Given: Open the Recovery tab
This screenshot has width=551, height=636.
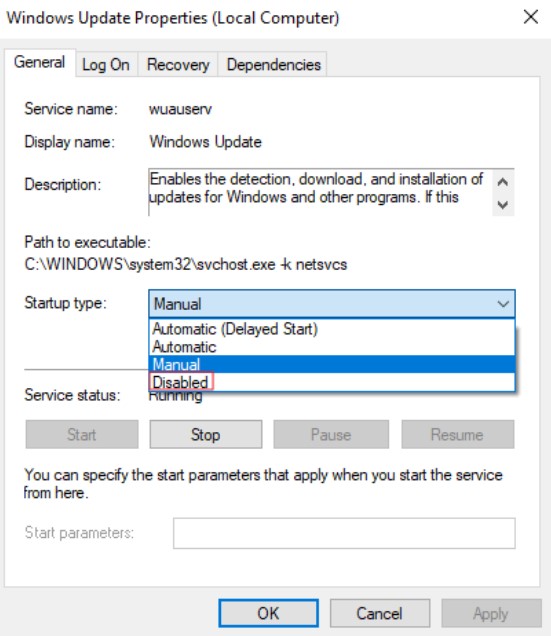Looking at the screenshot, I should coord(178,64).
